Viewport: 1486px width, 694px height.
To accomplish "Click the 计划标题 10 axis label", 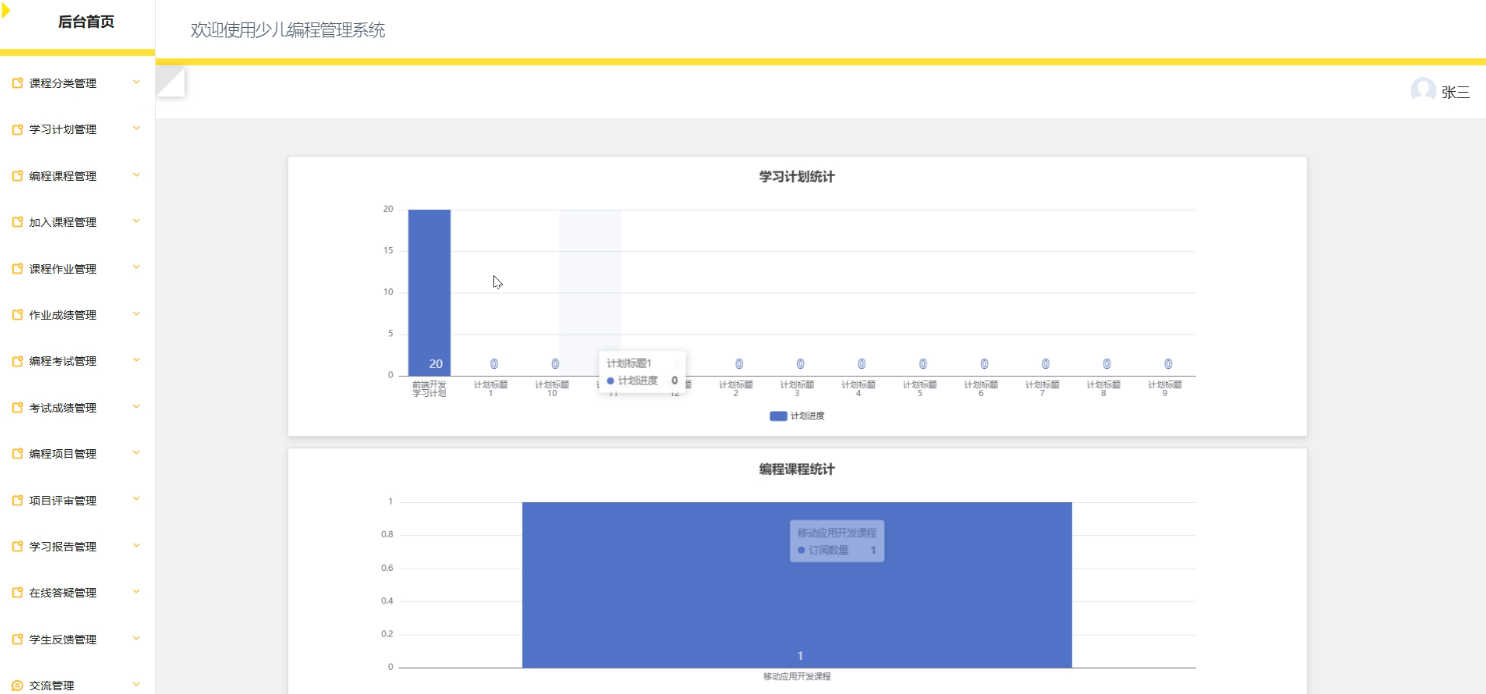I will tap(552, 389).
